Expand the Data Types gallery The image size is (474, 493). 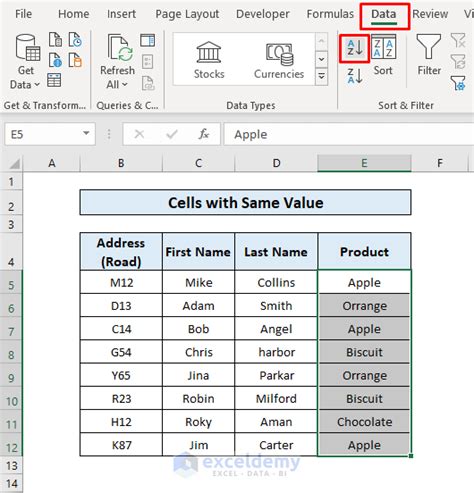click(321, 76)
